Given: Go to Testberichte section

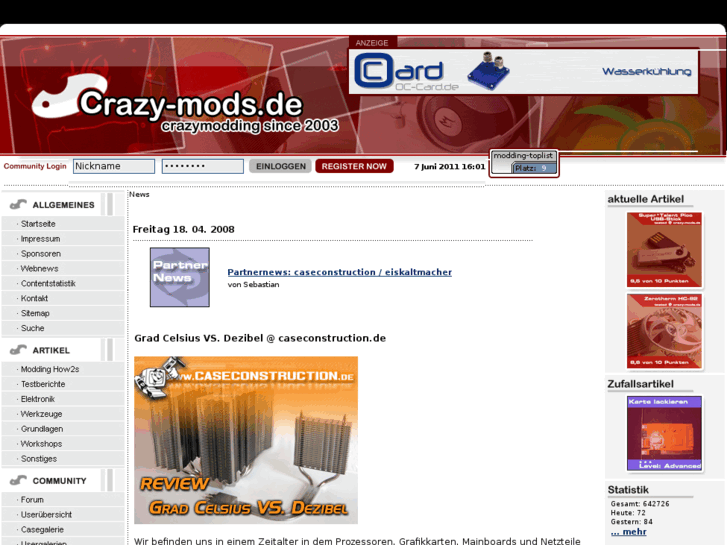Looking at the screenshot, I should pyautogui.click(x=43, y=384).
